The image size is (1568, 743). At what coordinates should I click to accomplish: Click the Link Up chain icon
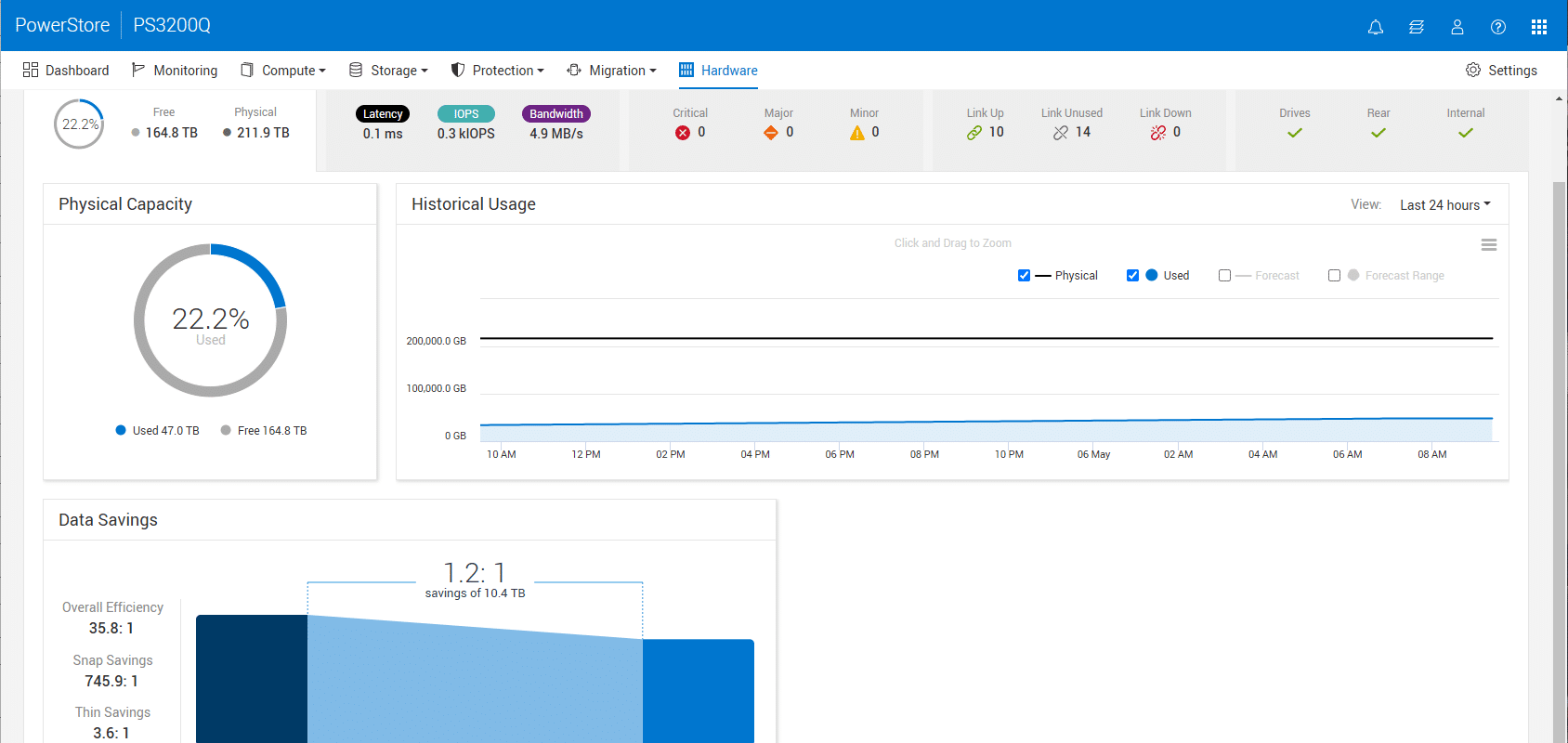click(x=974, y=133)
